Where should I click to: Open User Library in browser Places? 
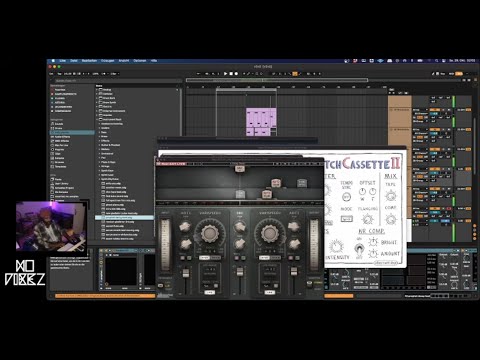(x=62, y=184)
